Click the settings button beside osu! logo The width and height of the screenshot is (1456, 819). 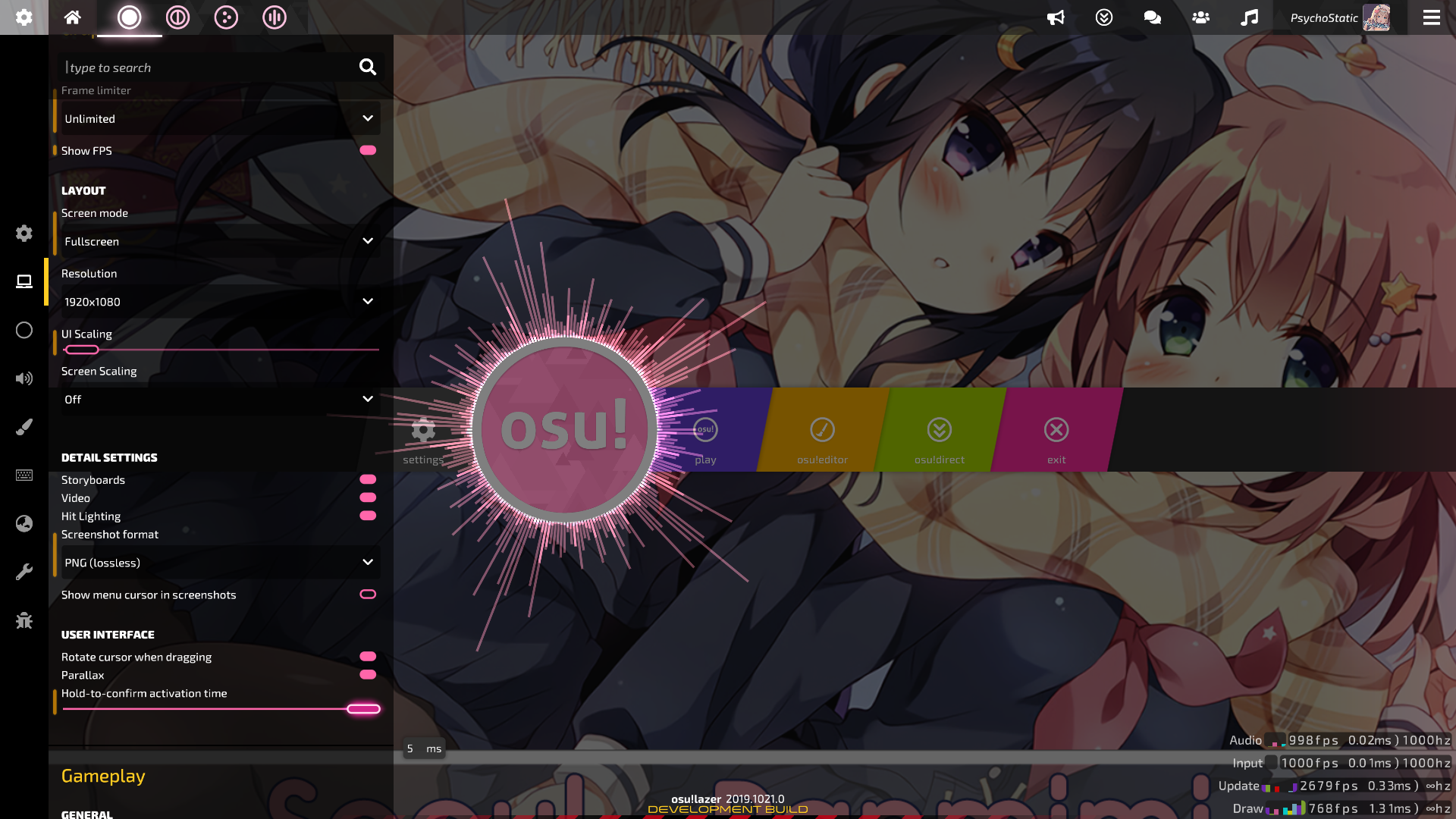[423, 440]
